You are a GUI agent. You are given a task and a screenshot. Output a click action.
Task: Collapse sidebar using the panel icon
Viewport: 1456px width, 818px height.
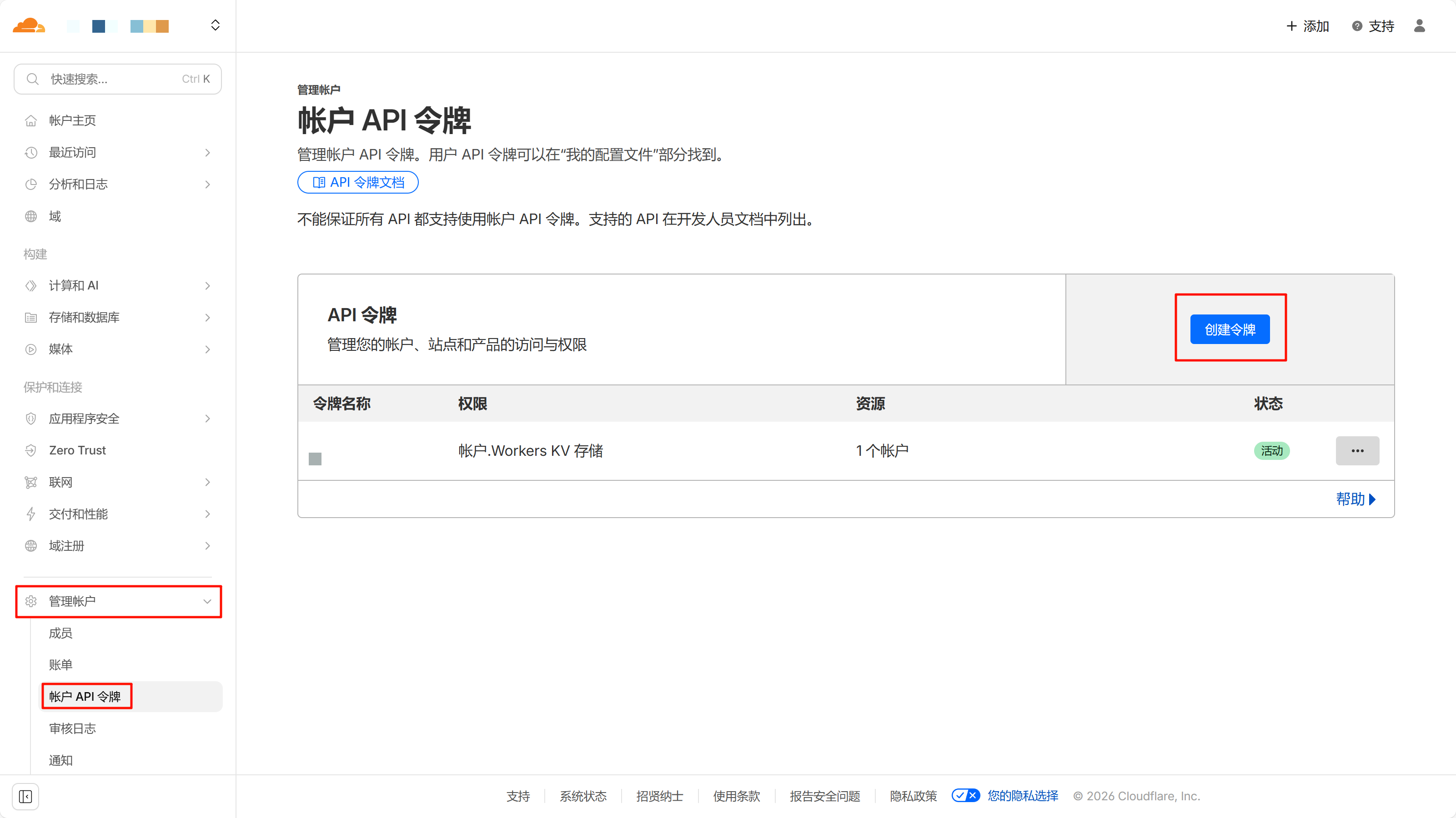tap(25, 796)
